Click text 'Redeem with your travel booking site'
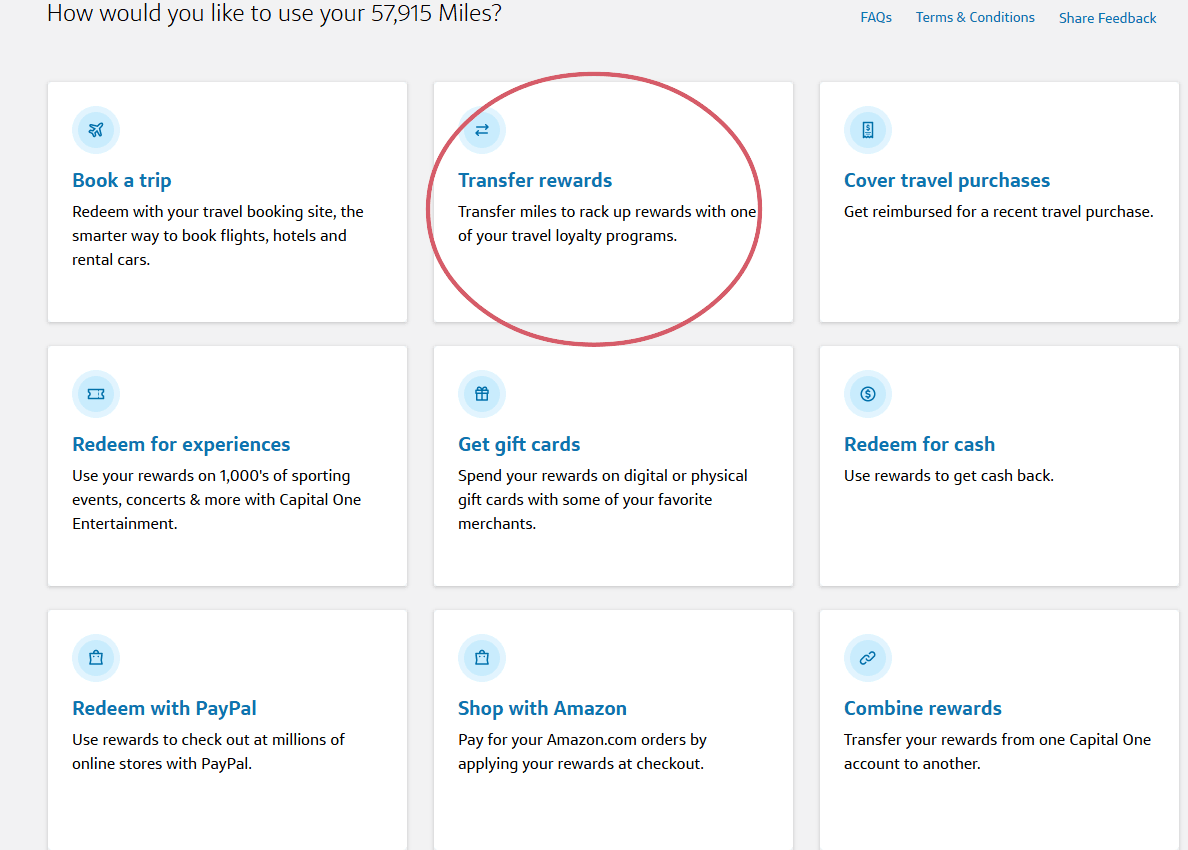1188x850 pixels. pyautogui.click(x=203, y=212)
